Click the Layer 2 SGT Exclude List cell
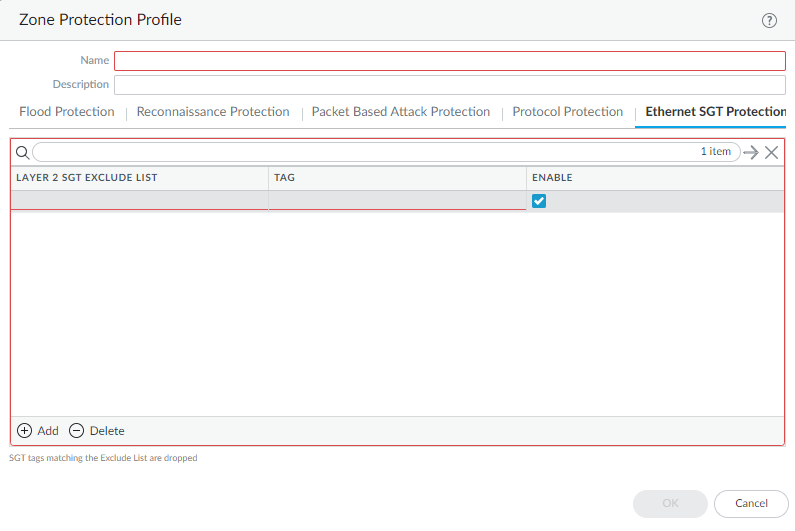 [x=139, y=201]
